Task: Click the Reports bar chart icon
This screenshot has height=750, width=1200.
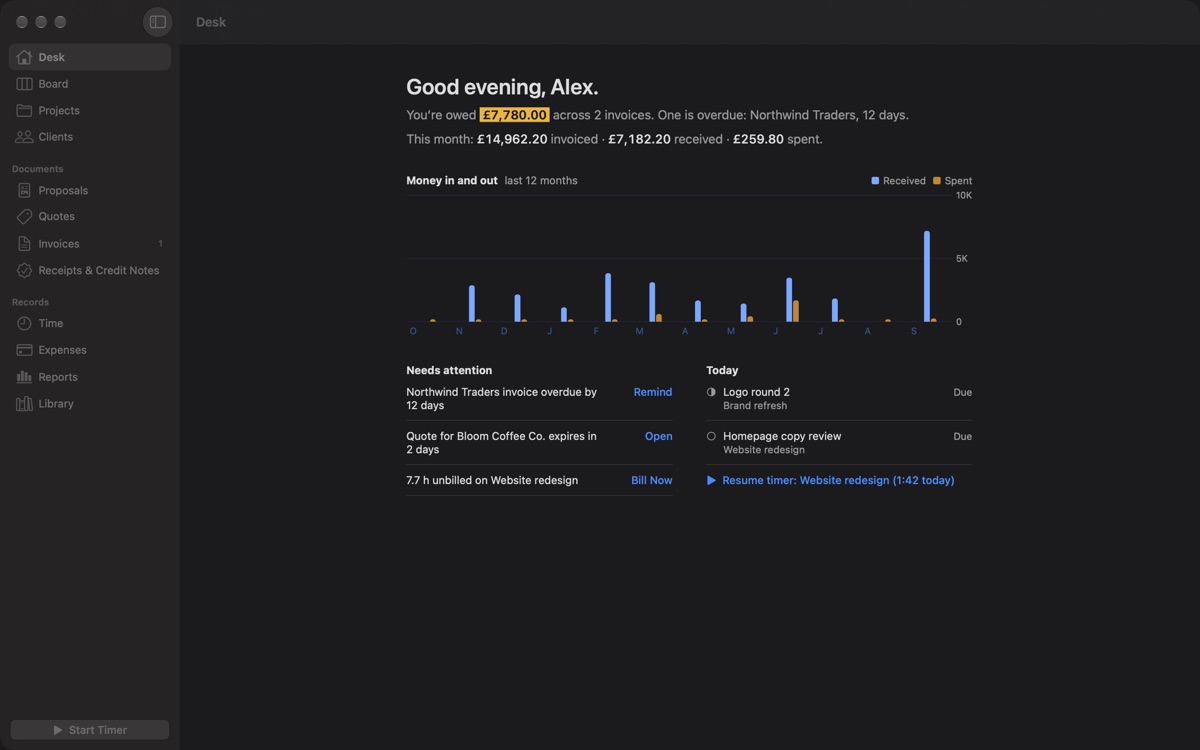Action: [24, 377]
